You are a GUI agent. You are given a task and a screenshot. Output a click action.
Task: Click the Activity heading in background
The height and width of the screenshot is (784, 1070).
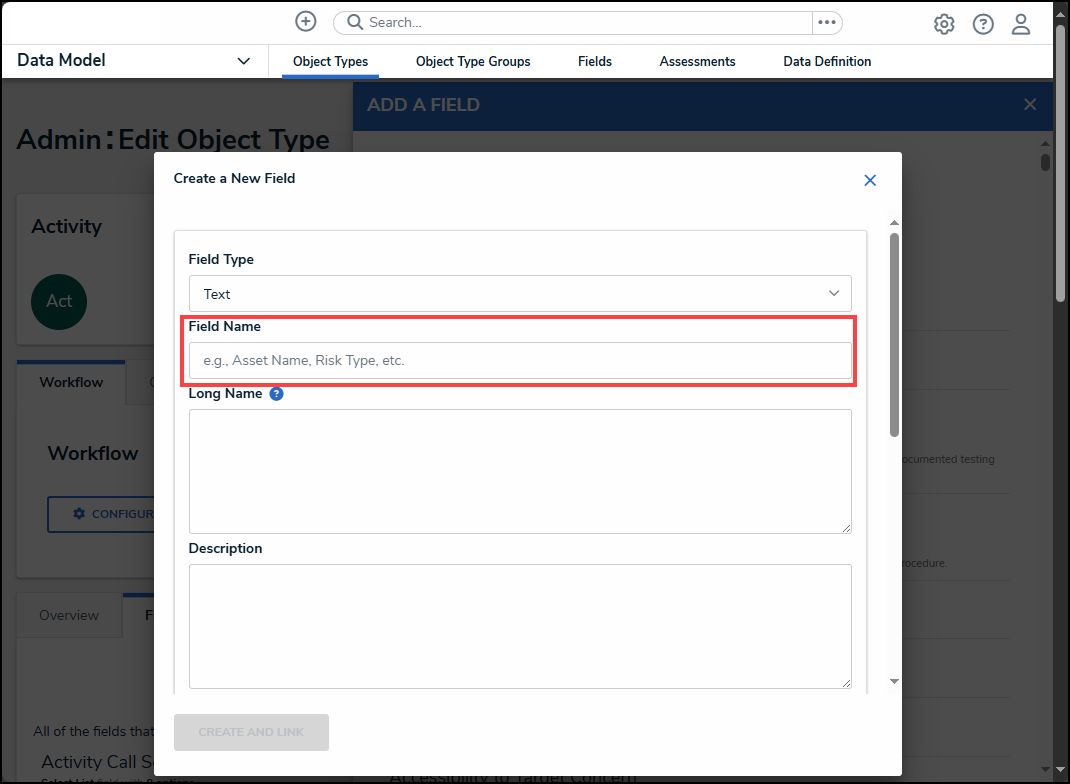[66, 226]
